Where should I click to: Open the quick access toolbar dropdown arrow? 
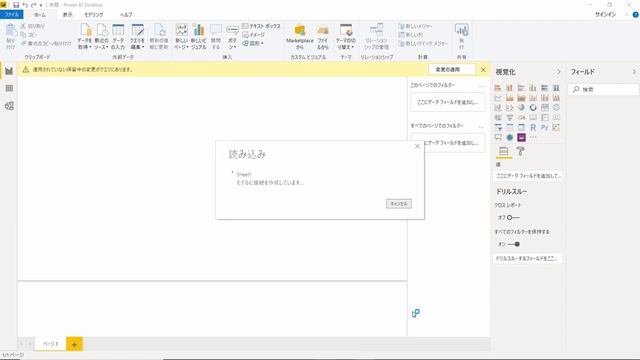point(41,5)
